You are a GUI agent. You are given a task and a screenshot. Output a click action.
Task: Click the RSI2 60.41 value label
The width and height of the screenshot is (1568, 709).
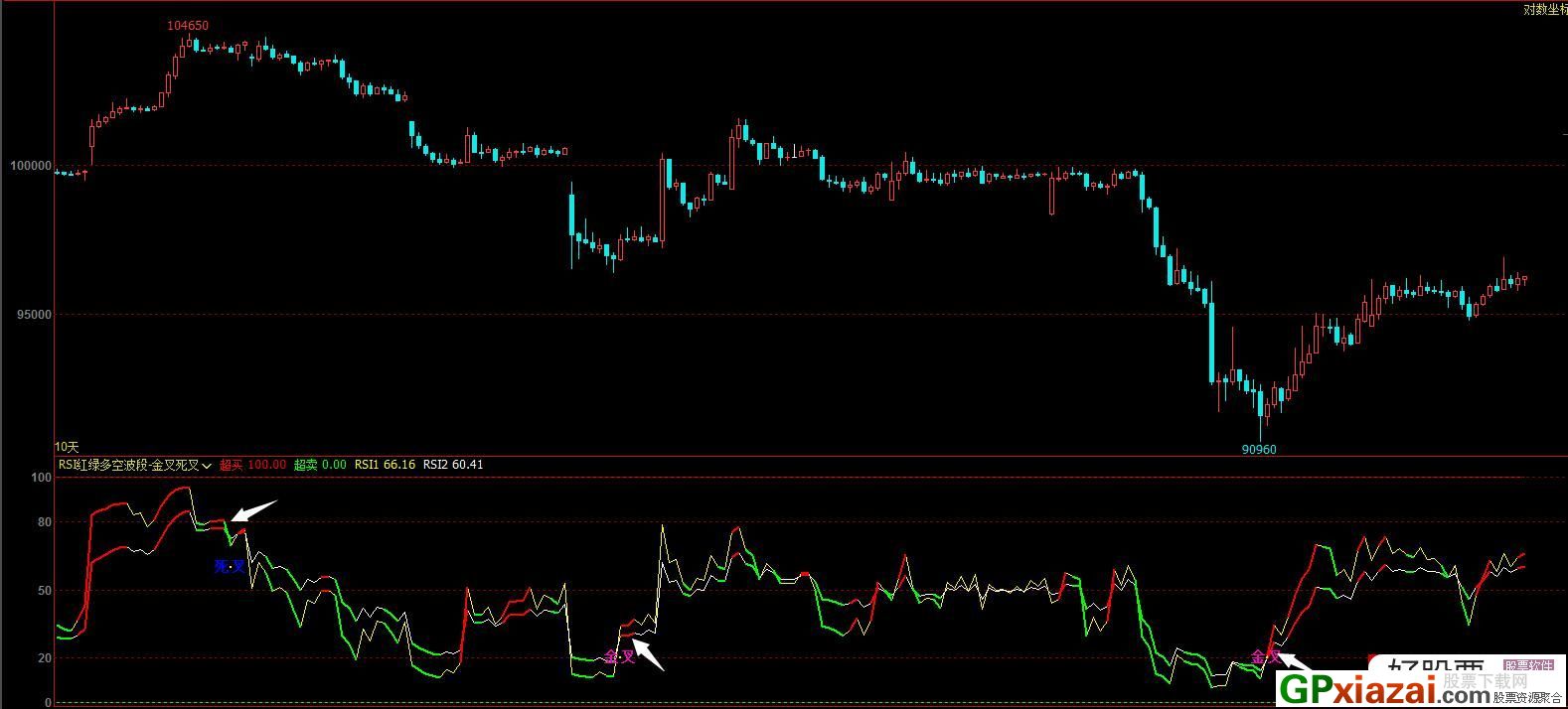453,465
